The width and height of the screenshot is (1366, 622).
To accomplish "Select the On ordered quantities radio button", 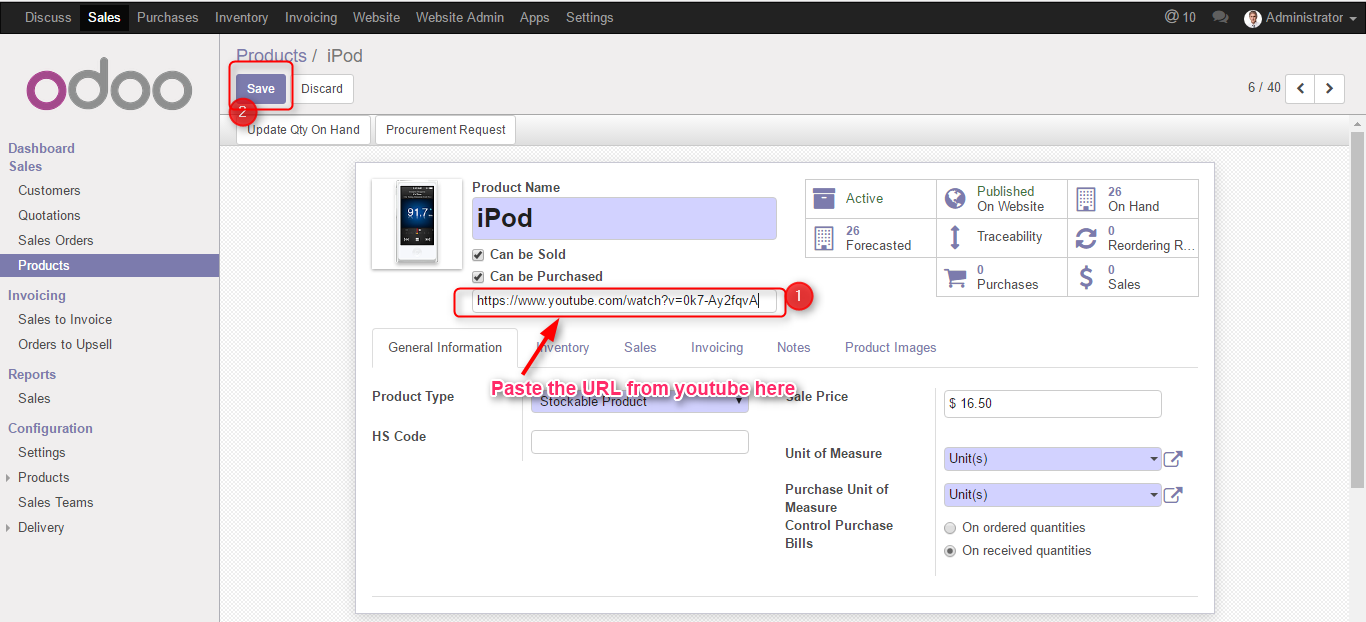I will click(950, 528).
